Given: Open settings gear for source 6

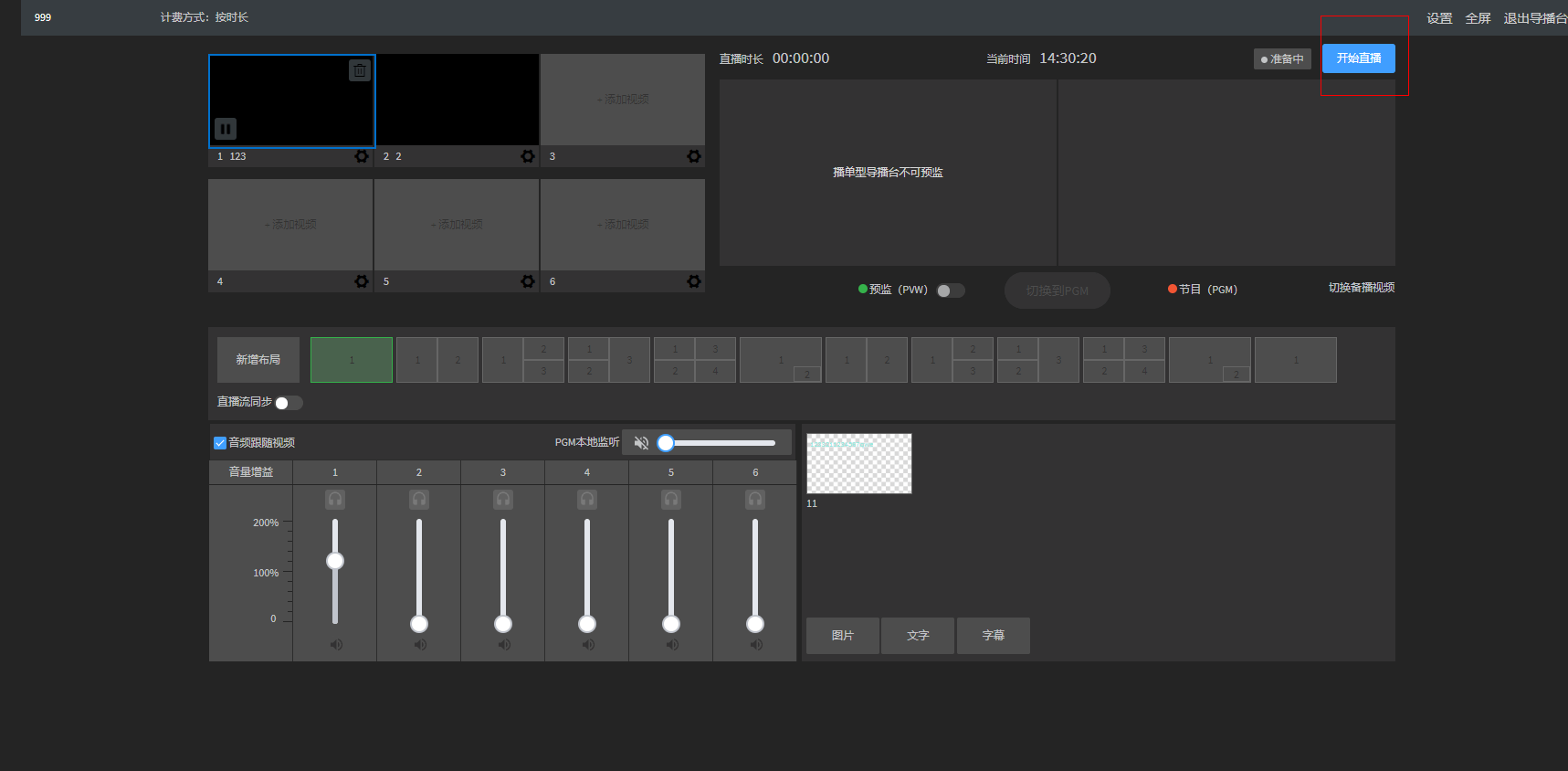Looking at the screenshot, I should click(x=693, y=281).
